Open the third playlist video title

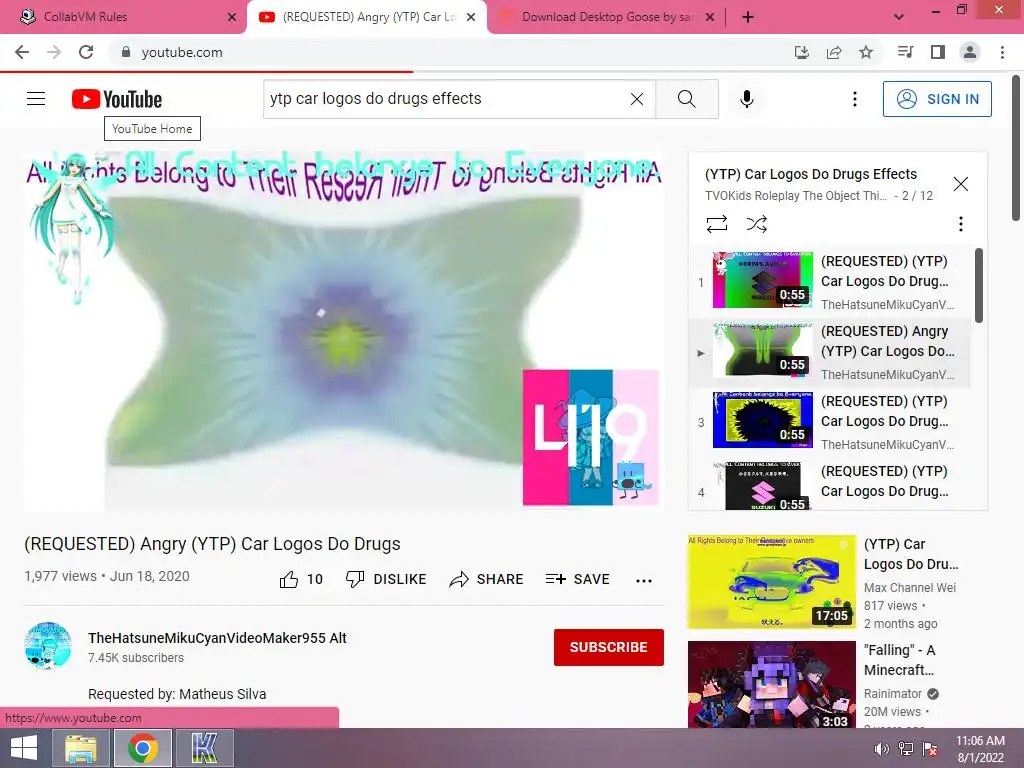(x=885, y=411)
